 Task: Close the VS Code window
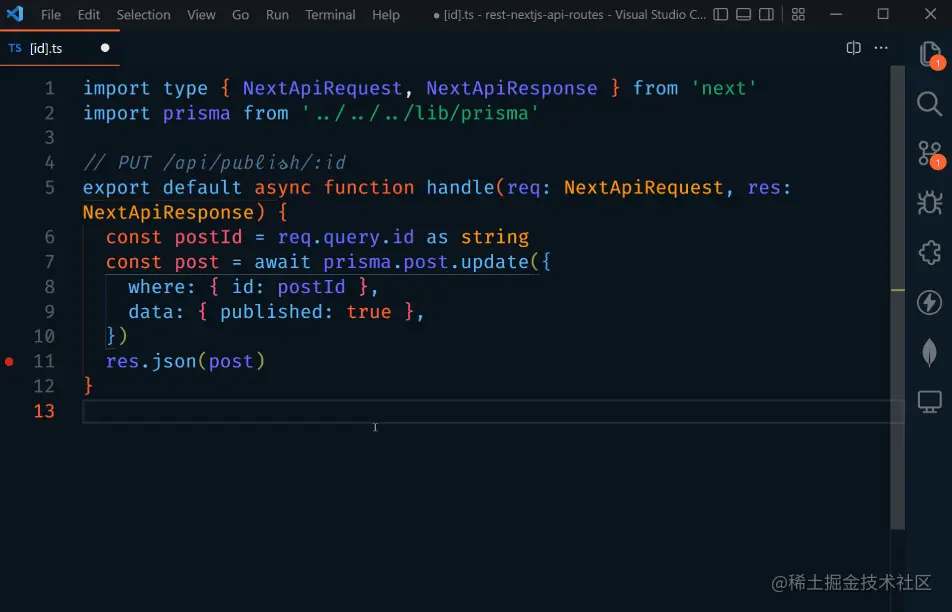930,14
